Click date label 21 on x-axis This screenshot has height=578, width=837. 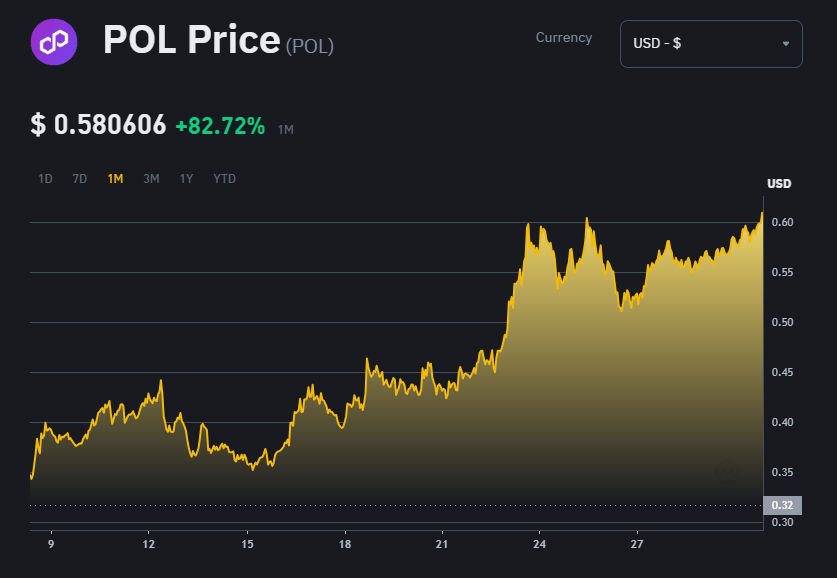(442, 544)
